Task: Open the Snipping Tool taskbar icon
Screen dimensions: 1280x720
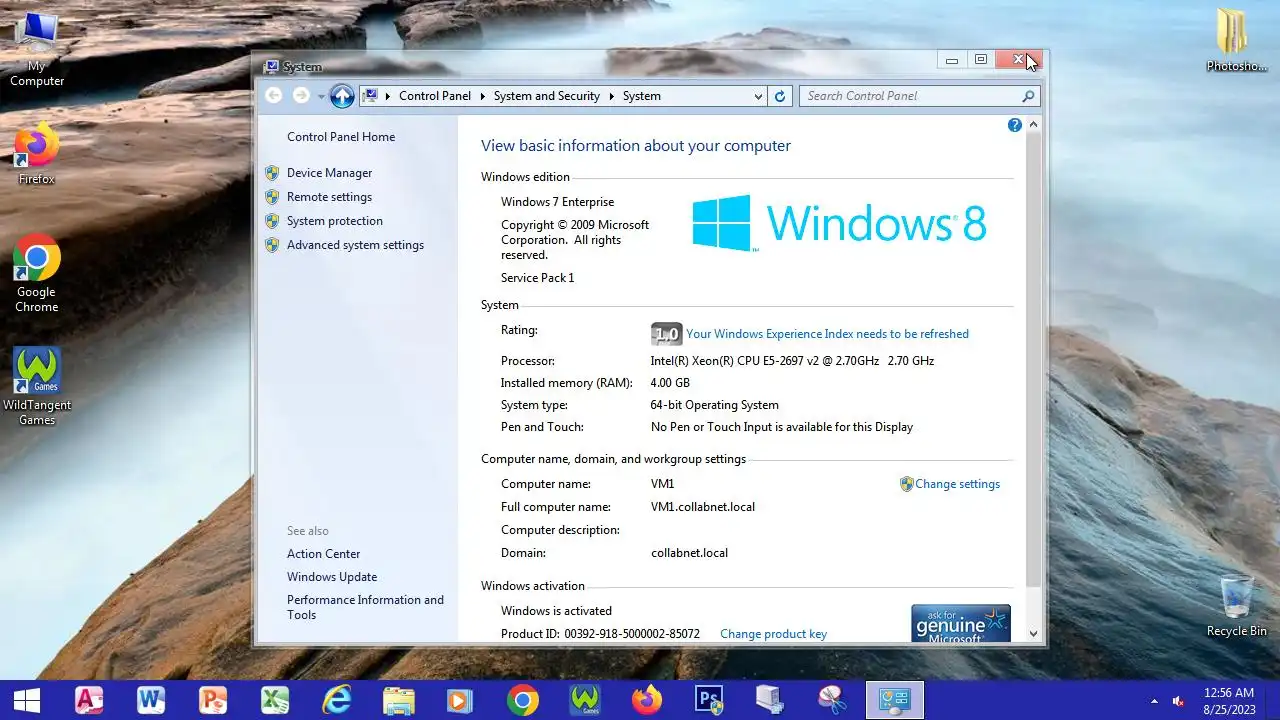Action: point(832,700)
